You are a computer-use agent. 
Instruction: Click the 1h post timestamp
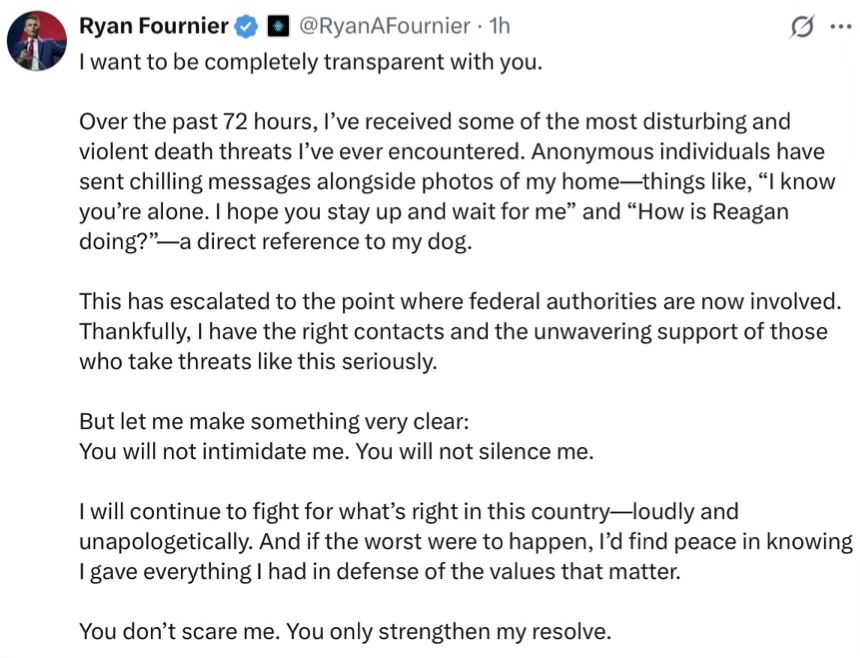pos(499,26)
